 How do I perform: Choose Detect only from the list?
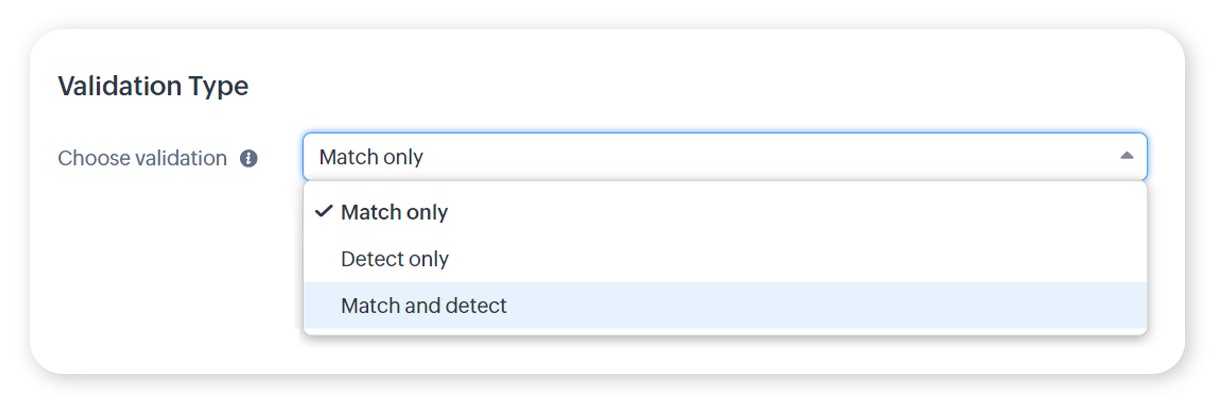click(394, 259)
